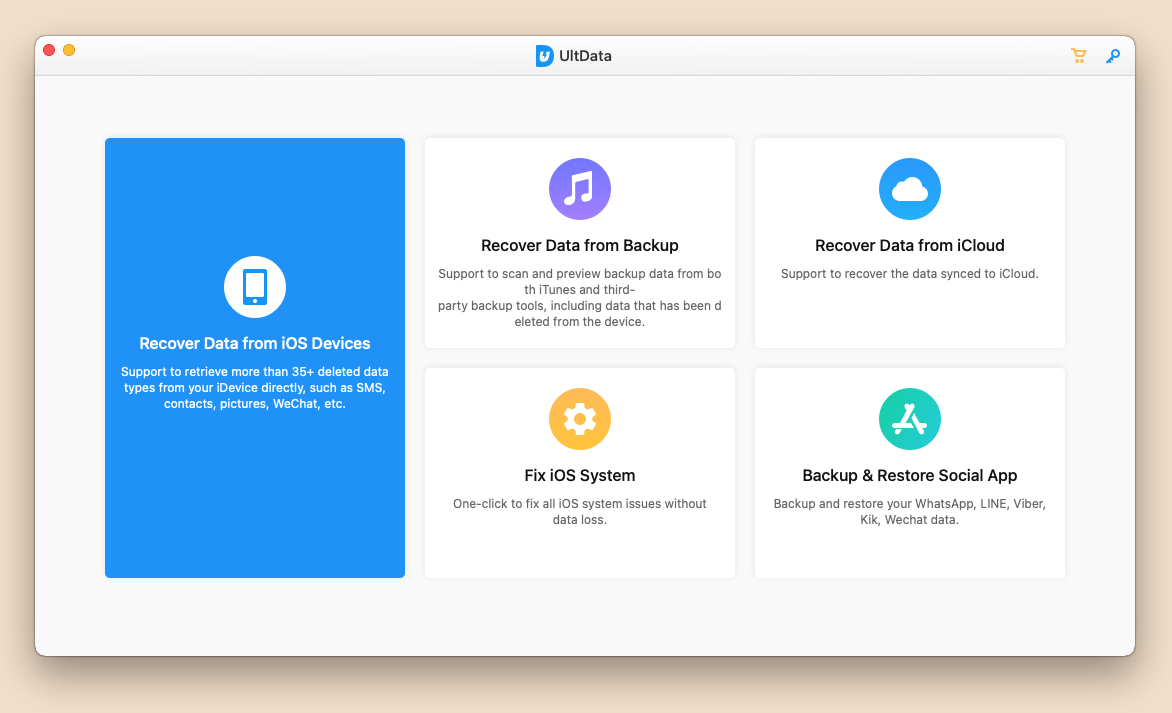Click the 35+ deleted data types description
The image size is (1172, 713).
click(255, 388)
